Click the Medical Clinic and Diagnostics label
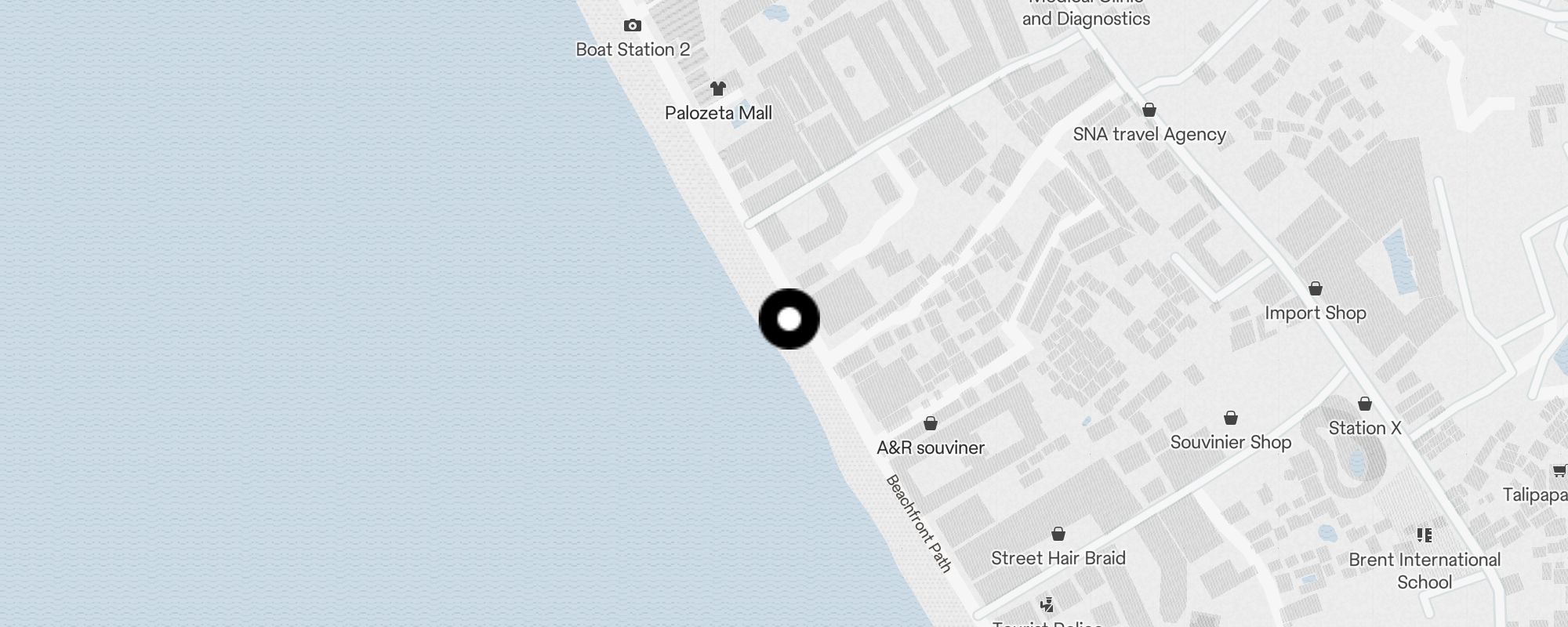The width and height of the screenshot is (1568, 627). [x=1086, y=12]
